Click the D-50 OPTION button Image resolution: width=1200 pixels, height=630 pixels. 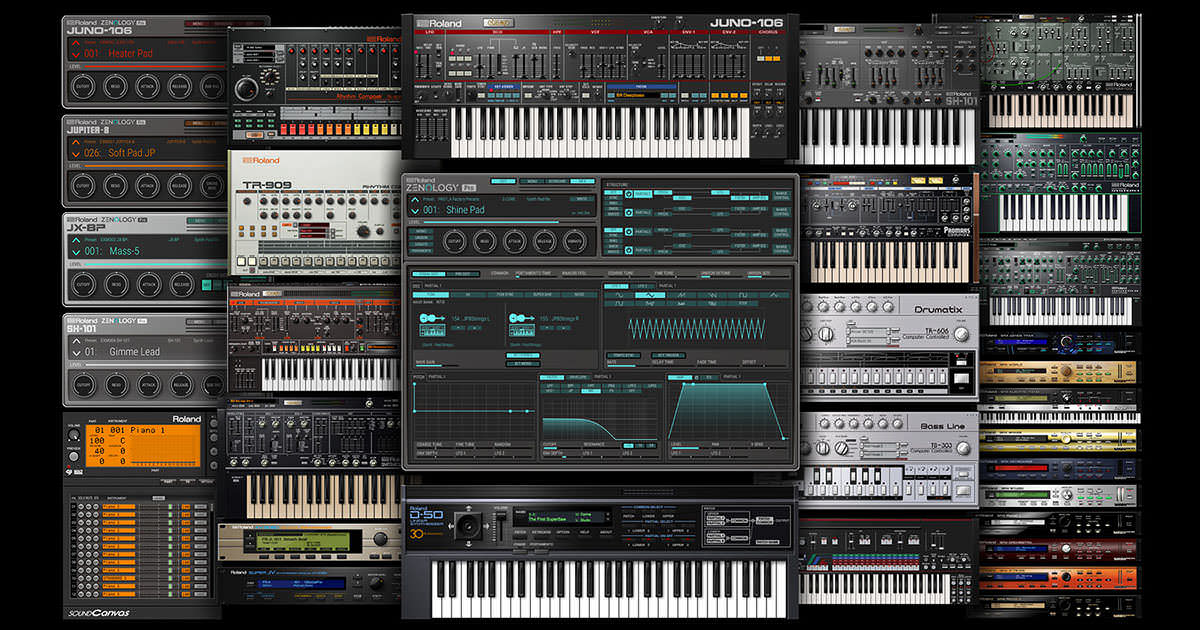[563, 532]
